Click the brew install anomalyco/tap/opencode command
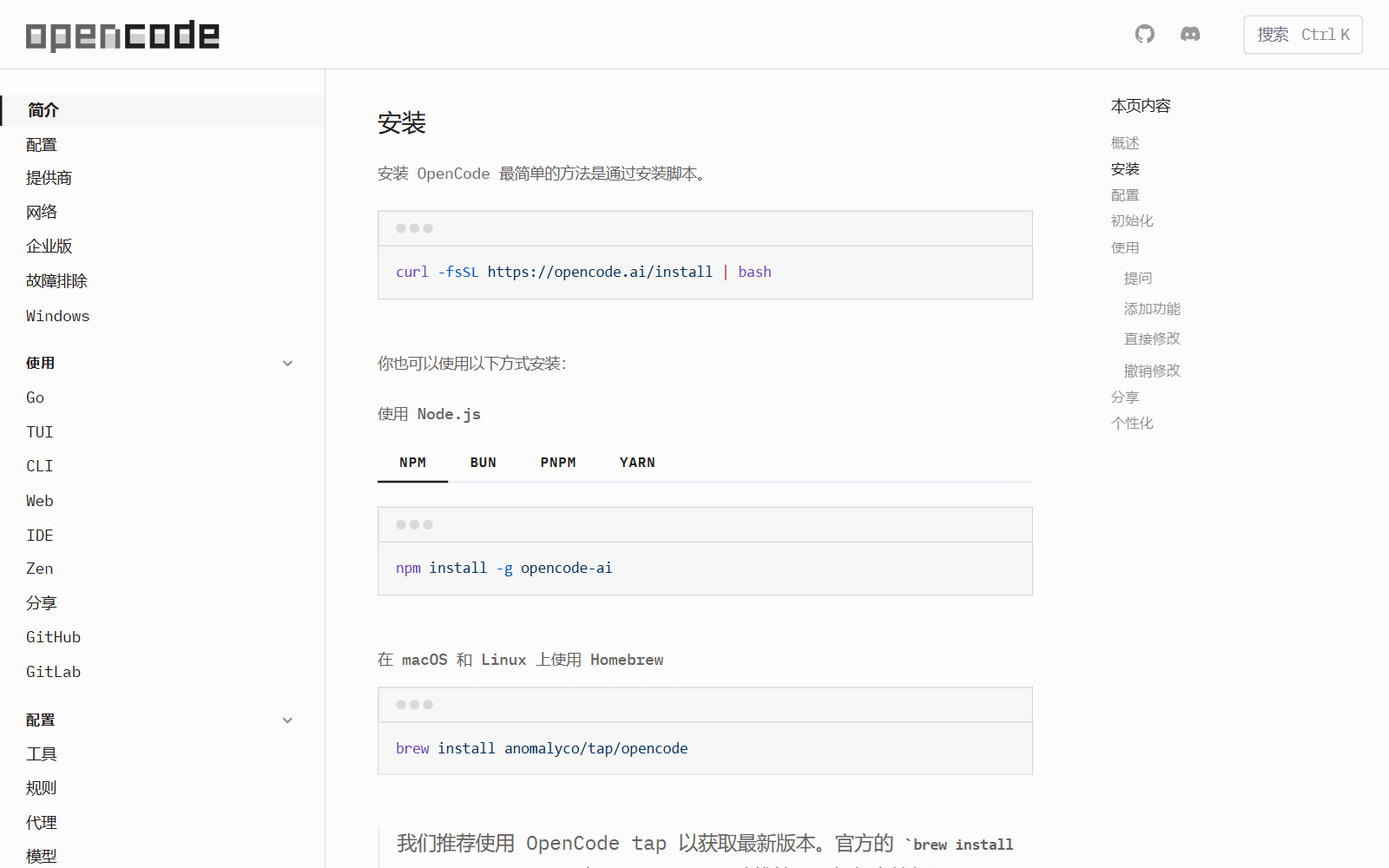 [542, 748]
